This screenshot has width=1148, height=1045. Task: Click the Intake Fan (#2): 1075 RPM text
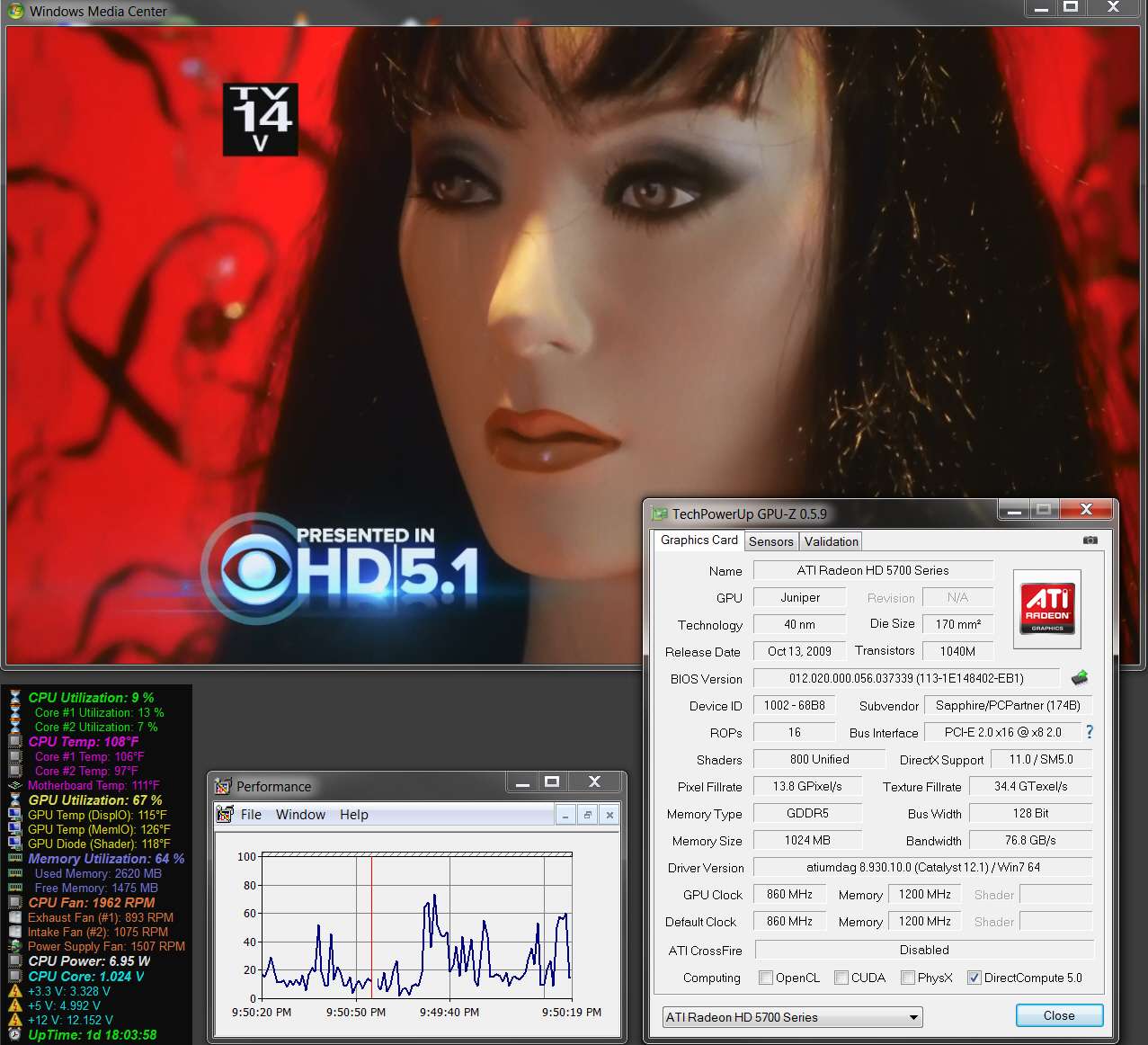click(x=98, y=932)
